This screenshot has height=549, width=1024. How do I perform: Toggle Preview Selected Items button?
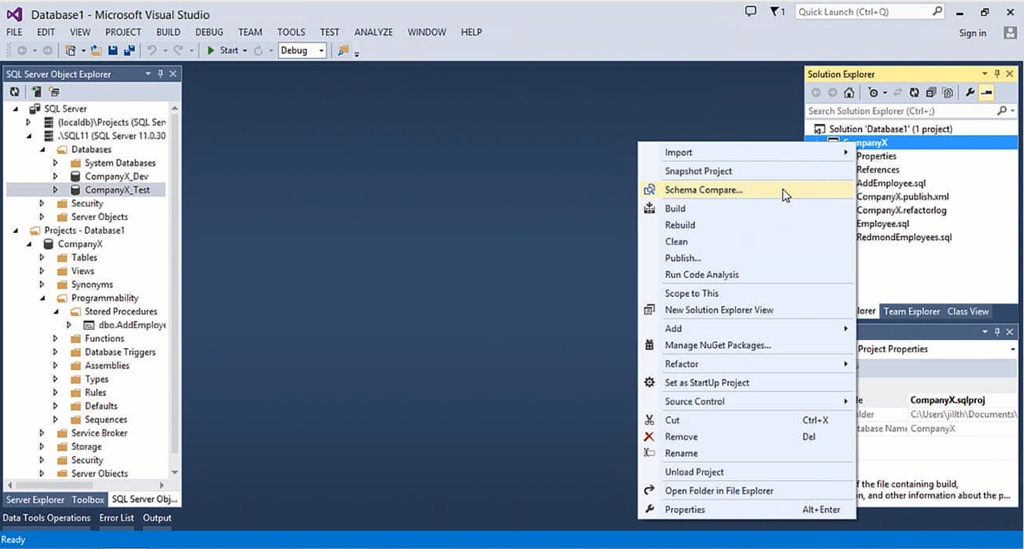point(986,93)
